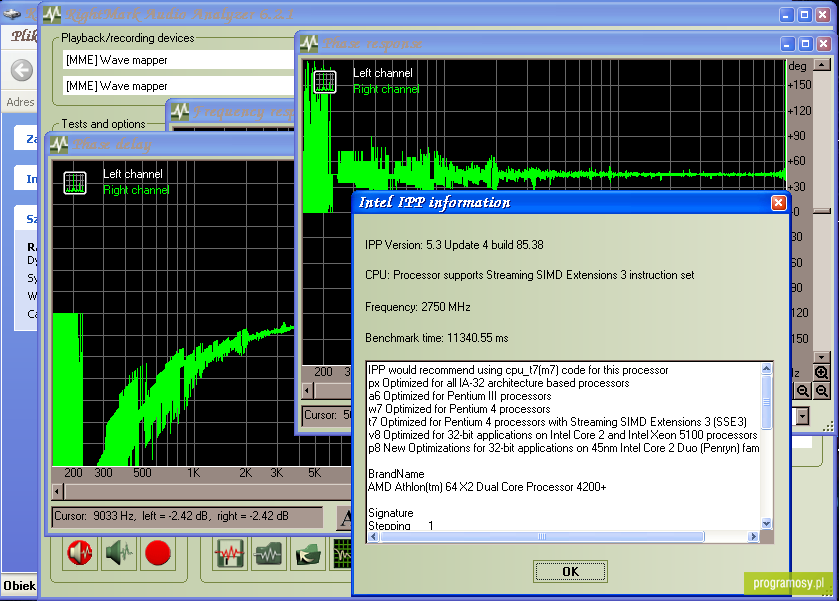Click the IPP text box scroll-down arrow
Viewport: 839px width, 601px height.
pyautogui.click(x=766, y=524)
